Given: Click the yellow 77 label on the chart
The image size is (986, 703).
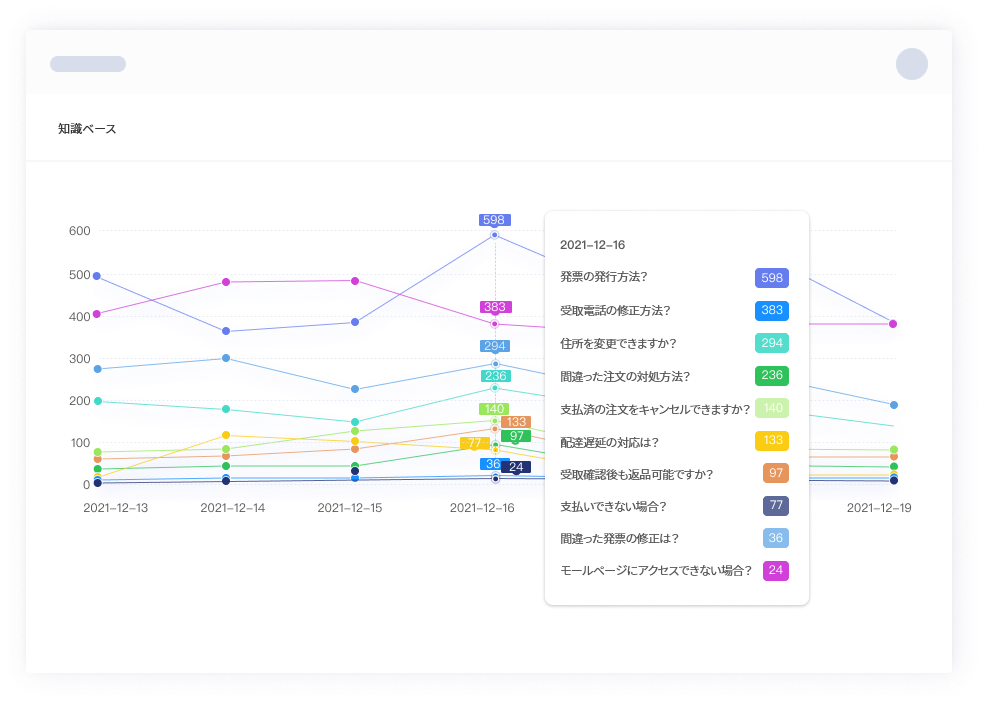Looking at the screenshot, I should 475,443.
